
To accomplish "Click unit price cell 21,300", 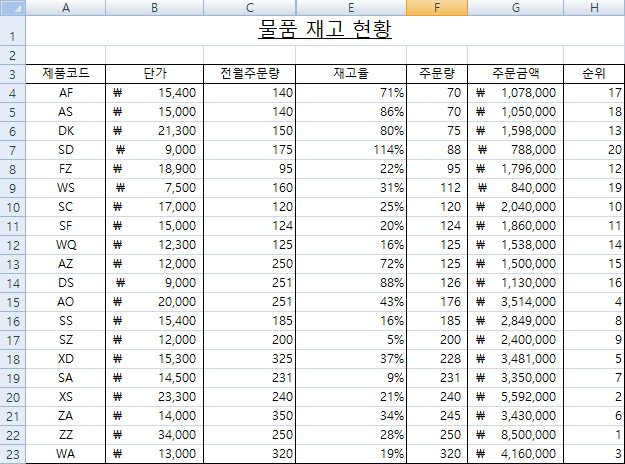I will click(x=155, y=131).
